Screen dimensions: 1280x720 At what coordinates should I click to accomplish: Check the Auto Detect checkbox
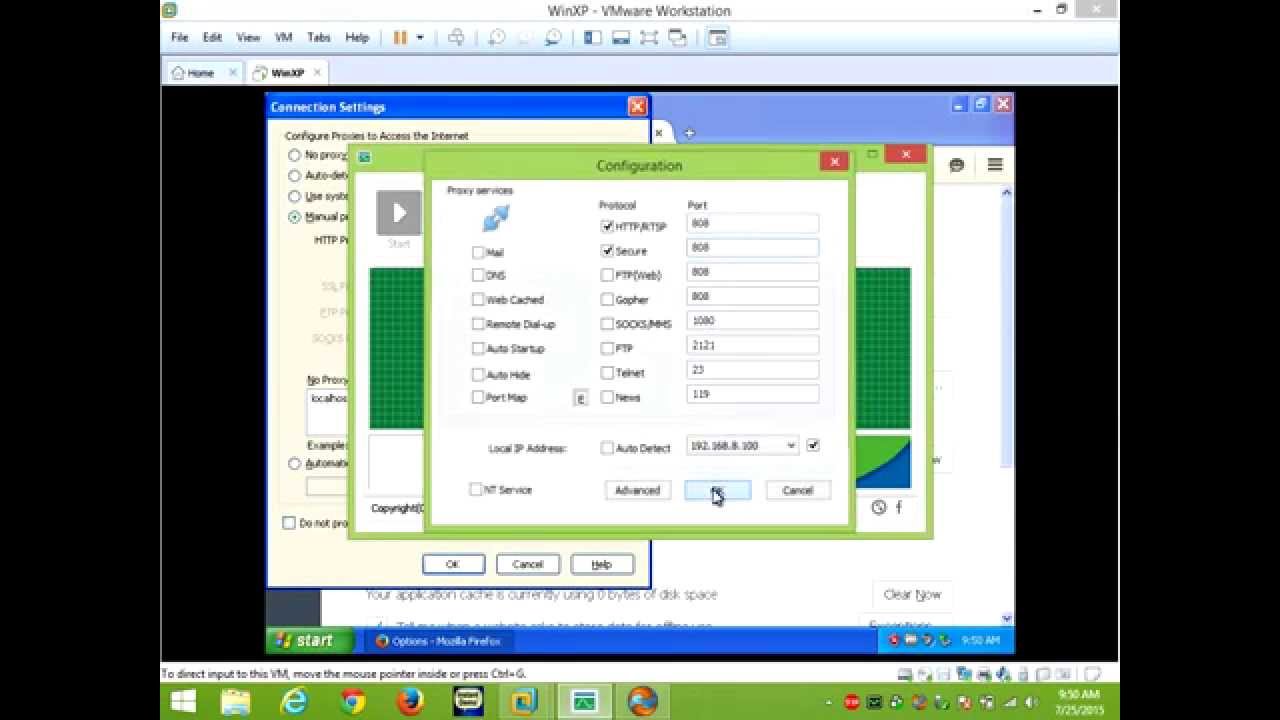(x=607, y=448)
